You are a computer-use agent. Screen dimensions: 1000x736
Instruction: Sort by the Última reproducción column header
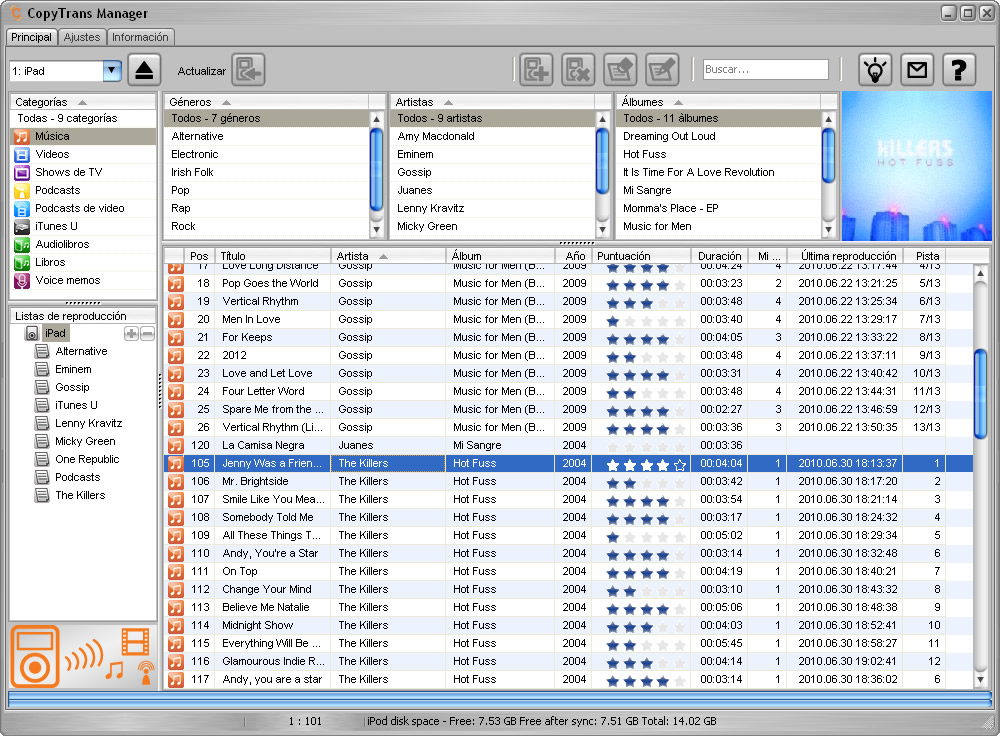pos(844,256)
